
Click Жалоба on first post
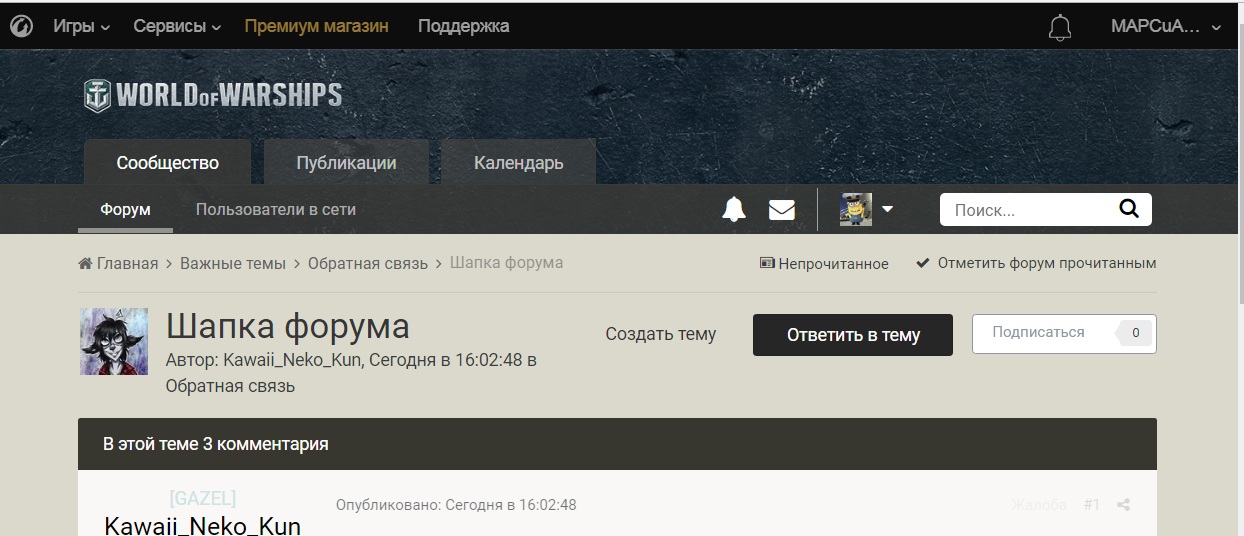click(x=1039, y=505)
